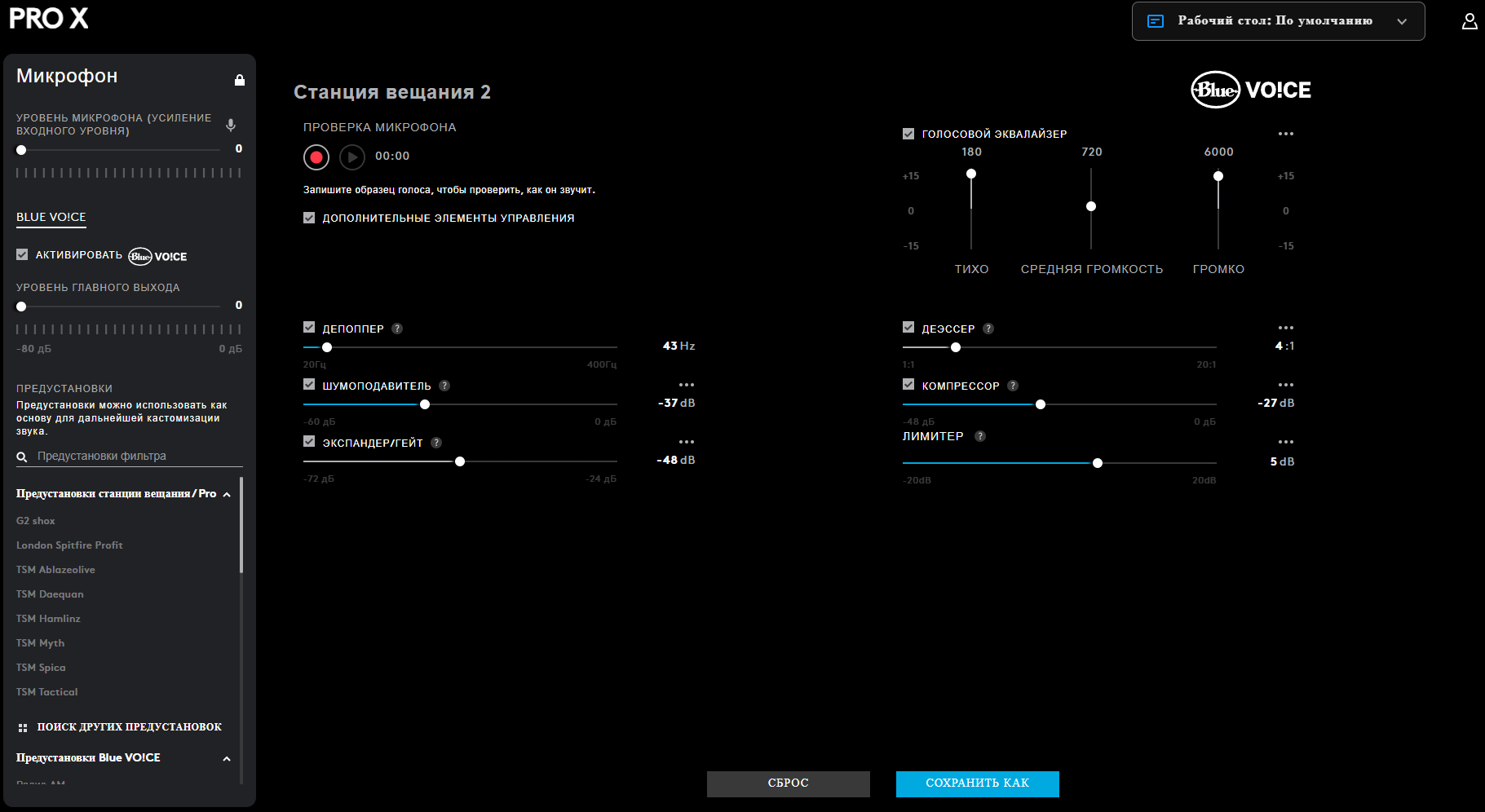Click the 180 Hz equalizer band handle
The width and height of the screenshot is (1485, 812).
point(971,174)
